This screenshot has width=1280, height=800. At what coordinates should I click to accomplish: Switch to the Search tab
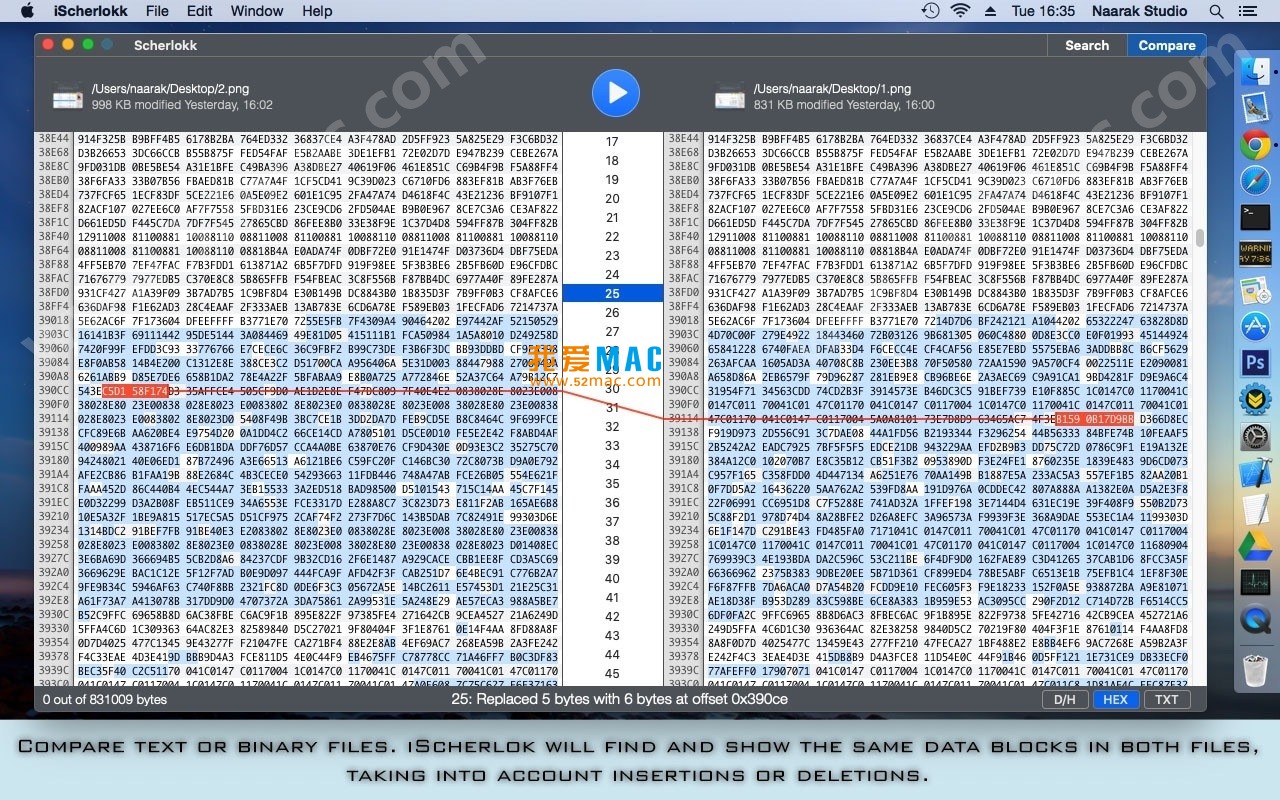coord(1087,45)
